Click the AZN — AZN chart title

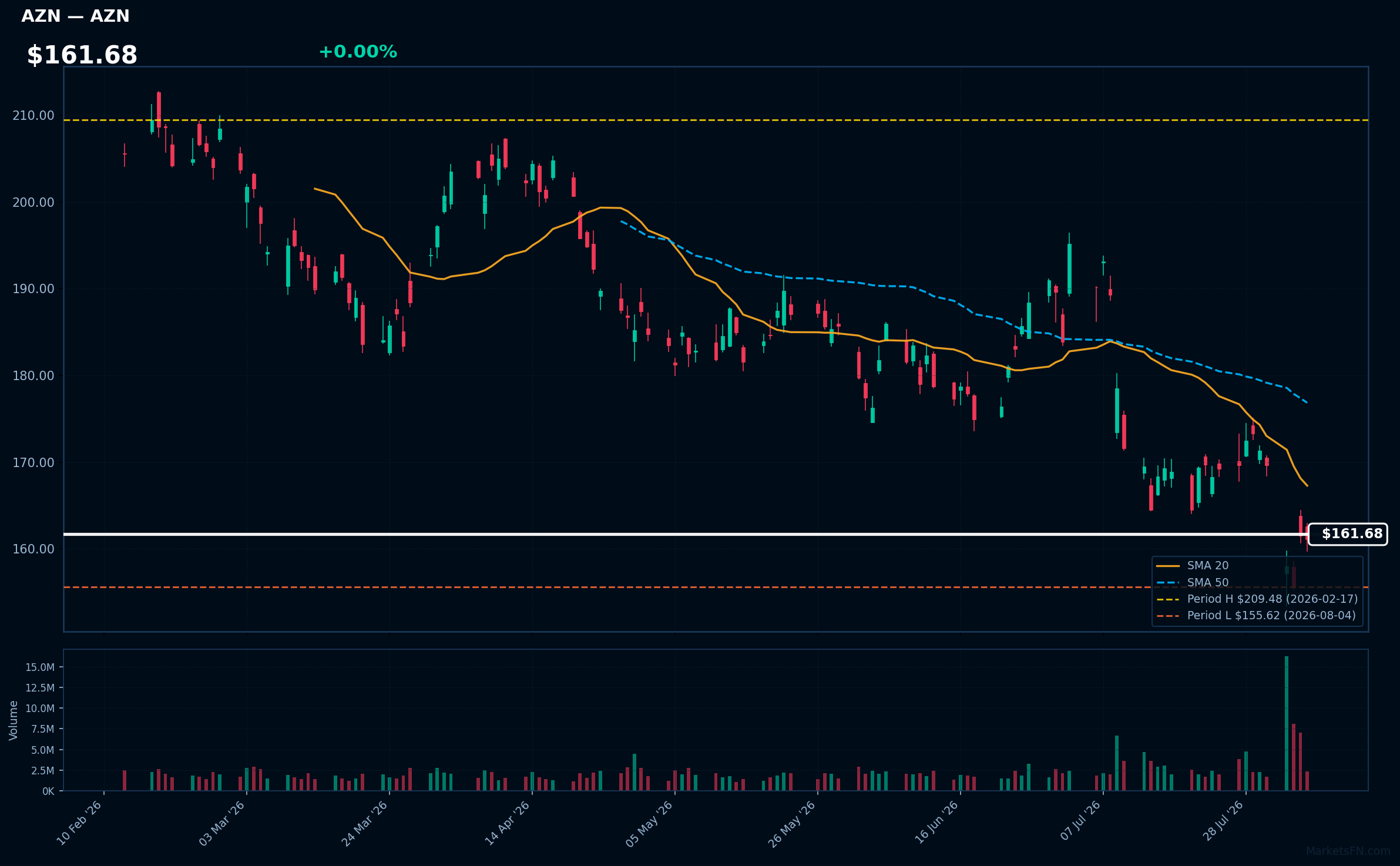pos(75,16)
